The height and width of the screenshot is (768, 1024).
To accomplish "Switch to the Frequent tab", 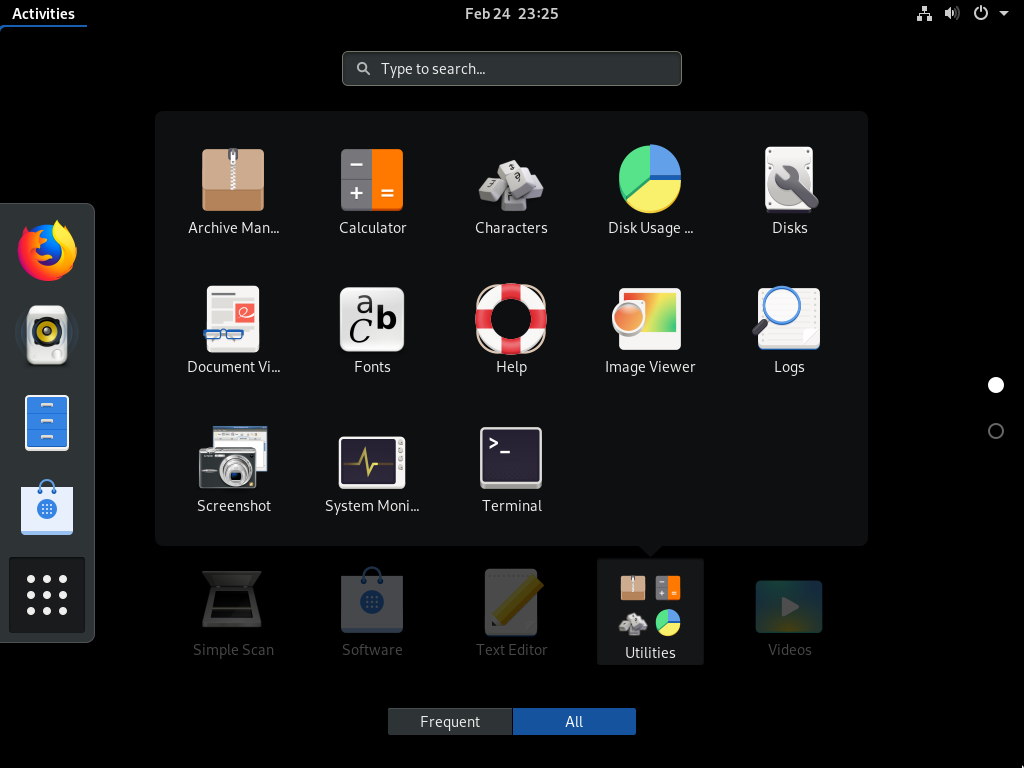I will (450, 722).
